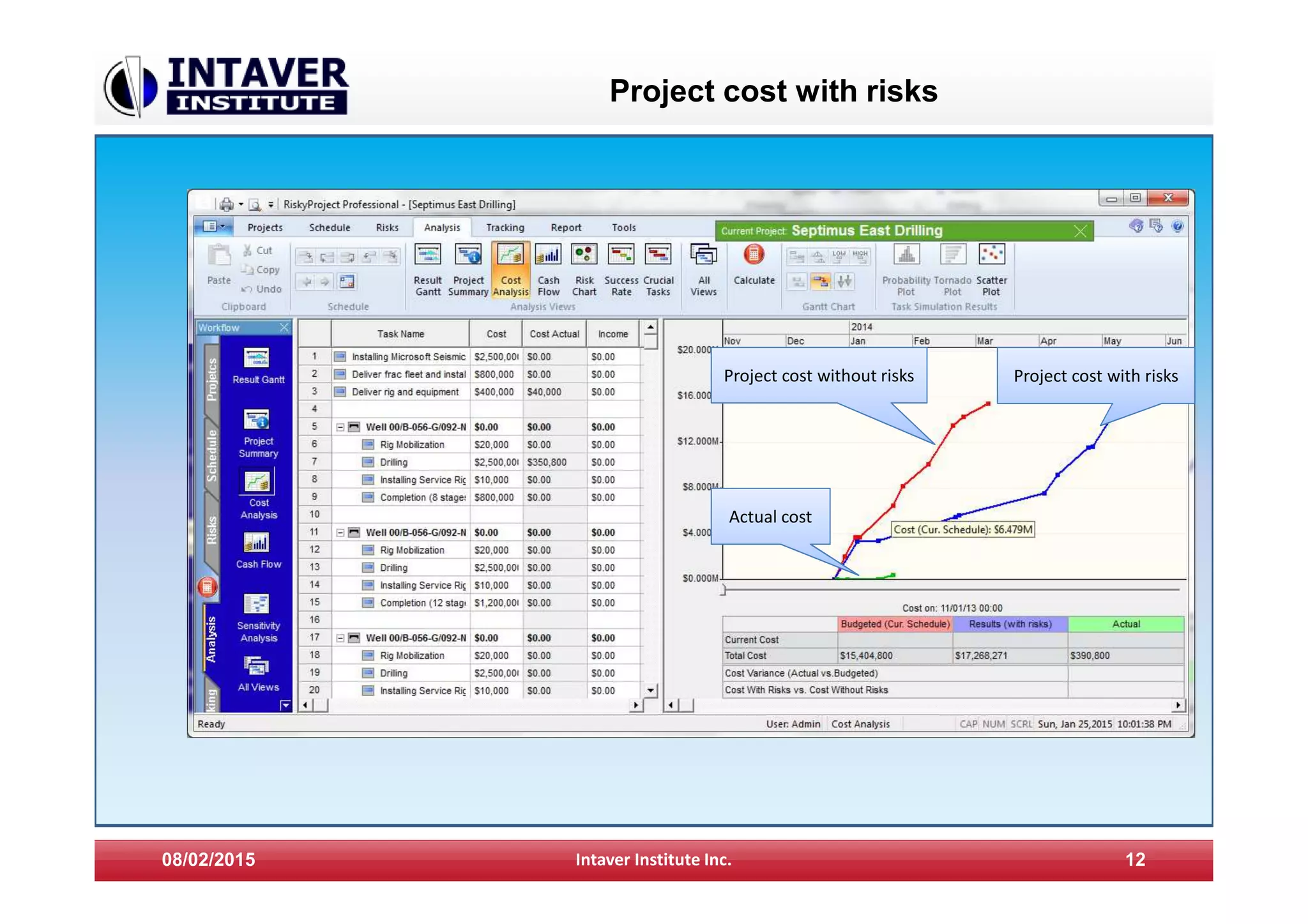The width and height of the screenshot is (1308, 924).
Task: Close the Current Project banner
Action: coord(1080,231)
